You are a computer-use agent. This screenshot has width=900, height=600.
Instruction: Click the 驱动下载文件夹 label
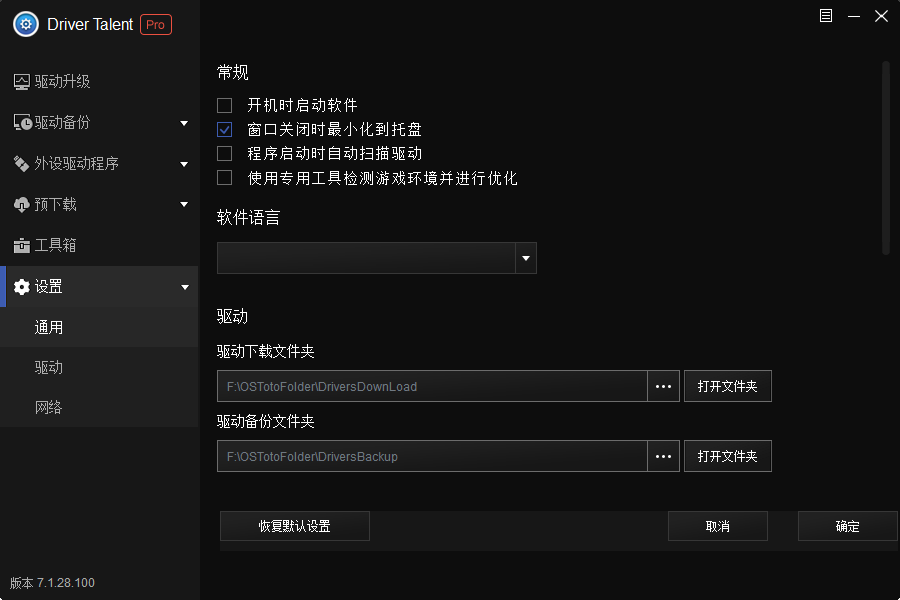tap(266, 351)
